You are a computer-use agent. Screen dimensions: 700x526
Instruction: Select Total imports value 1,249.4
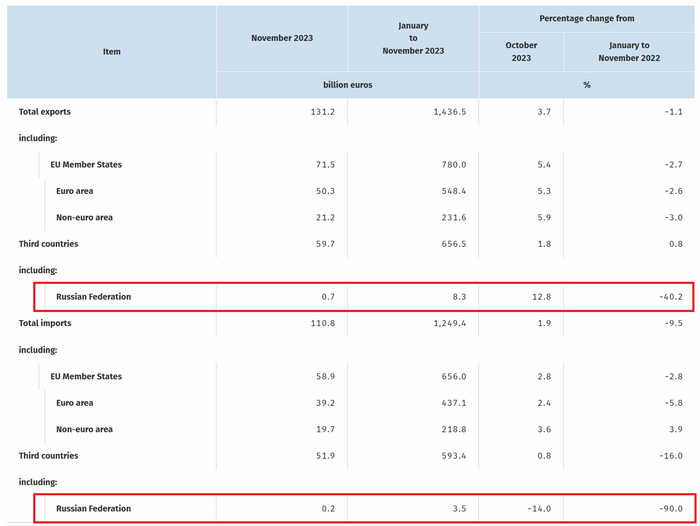coord(450,323)
